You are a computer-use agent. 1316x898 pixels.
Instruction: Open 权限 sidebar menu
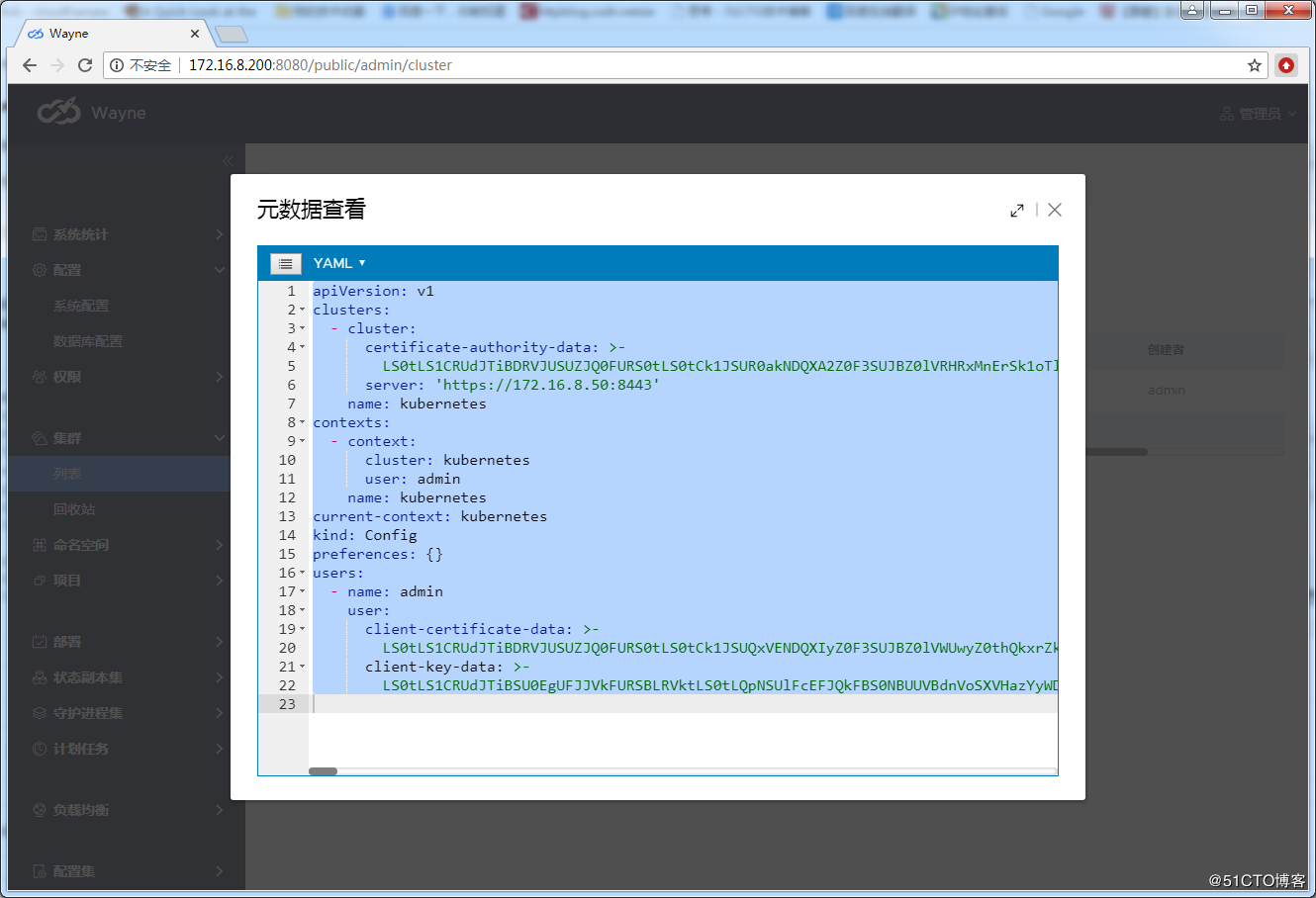tap(128, 377)
